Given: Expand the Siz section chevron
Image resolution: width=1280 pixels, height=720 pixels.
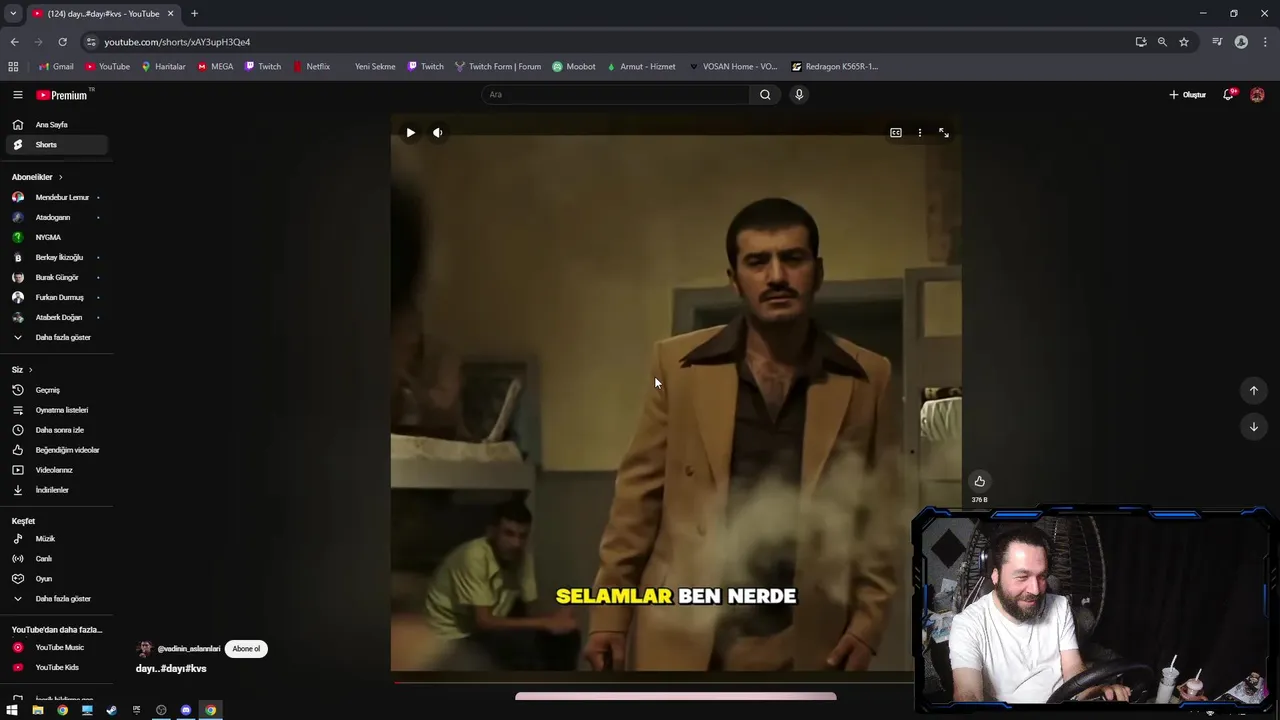Looking at the screenshot, I should pyautogui.click(x=30, y=370).
